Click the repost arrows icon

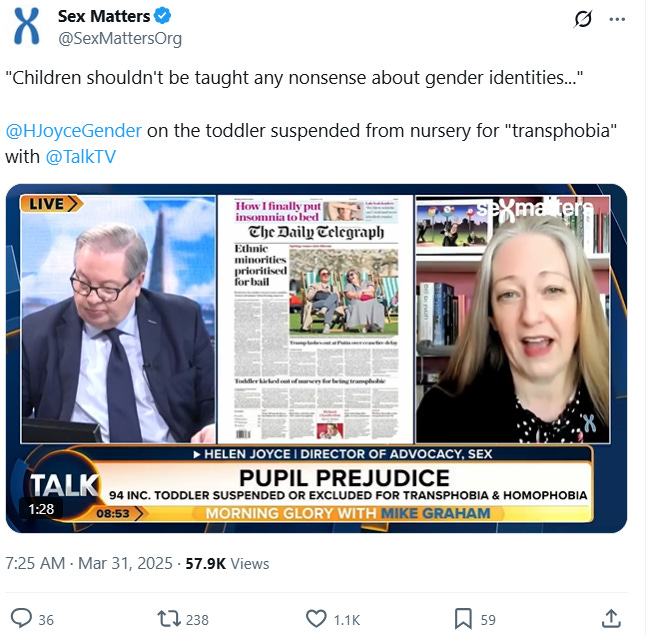(x=169, y=619)
